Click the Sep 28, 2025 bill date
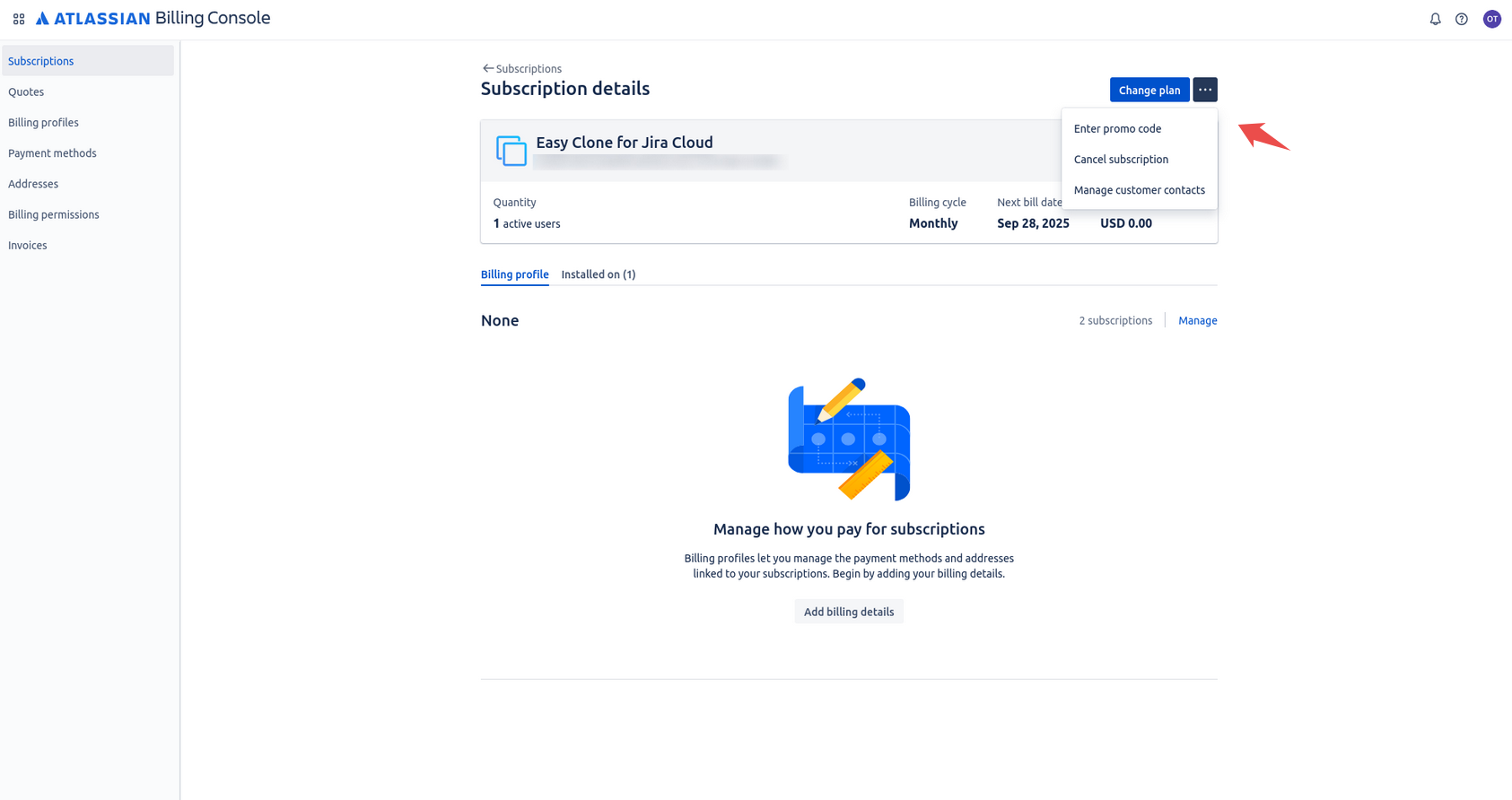 click(1033, 223)
